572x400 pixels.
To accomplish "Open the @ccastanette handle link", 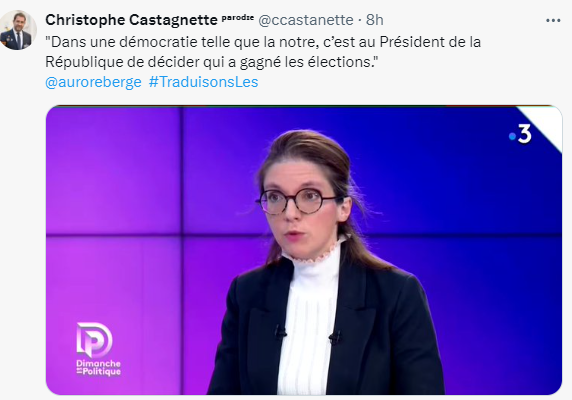I will (x=306, y=20).
